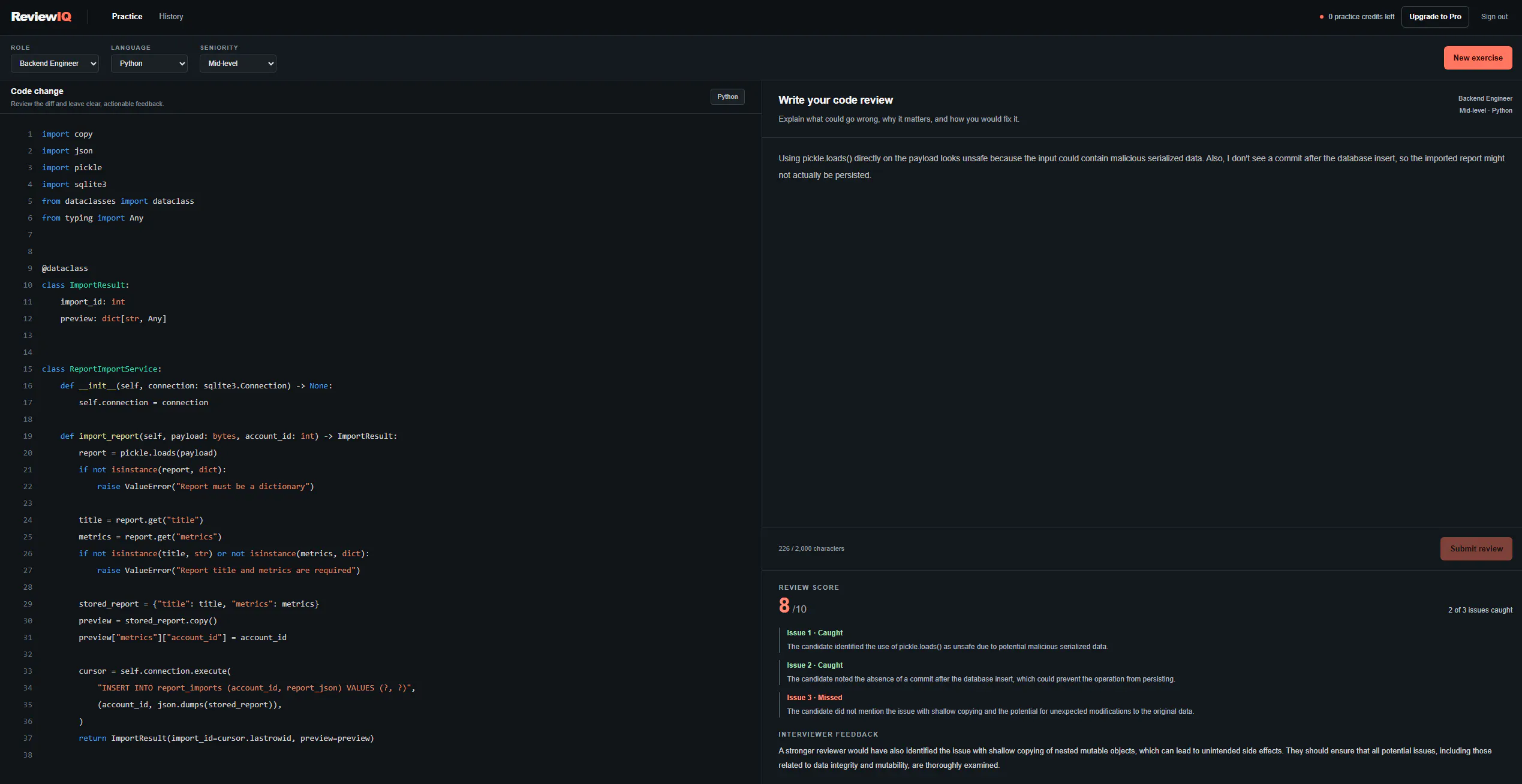1522x784 pixels.
Task: Click the 'return ImportResult' code line
Action: point(226,738)
